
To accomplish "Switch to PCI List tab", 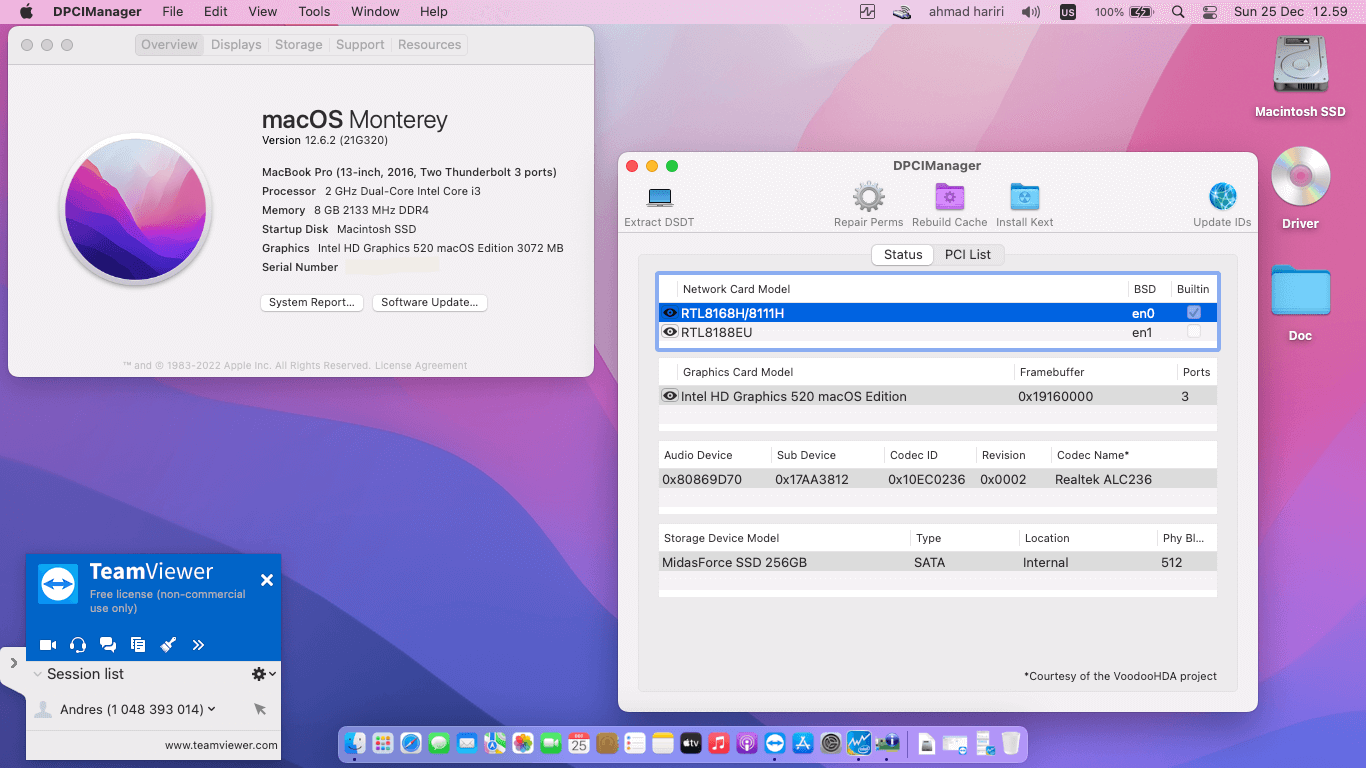I will point(968,254).
